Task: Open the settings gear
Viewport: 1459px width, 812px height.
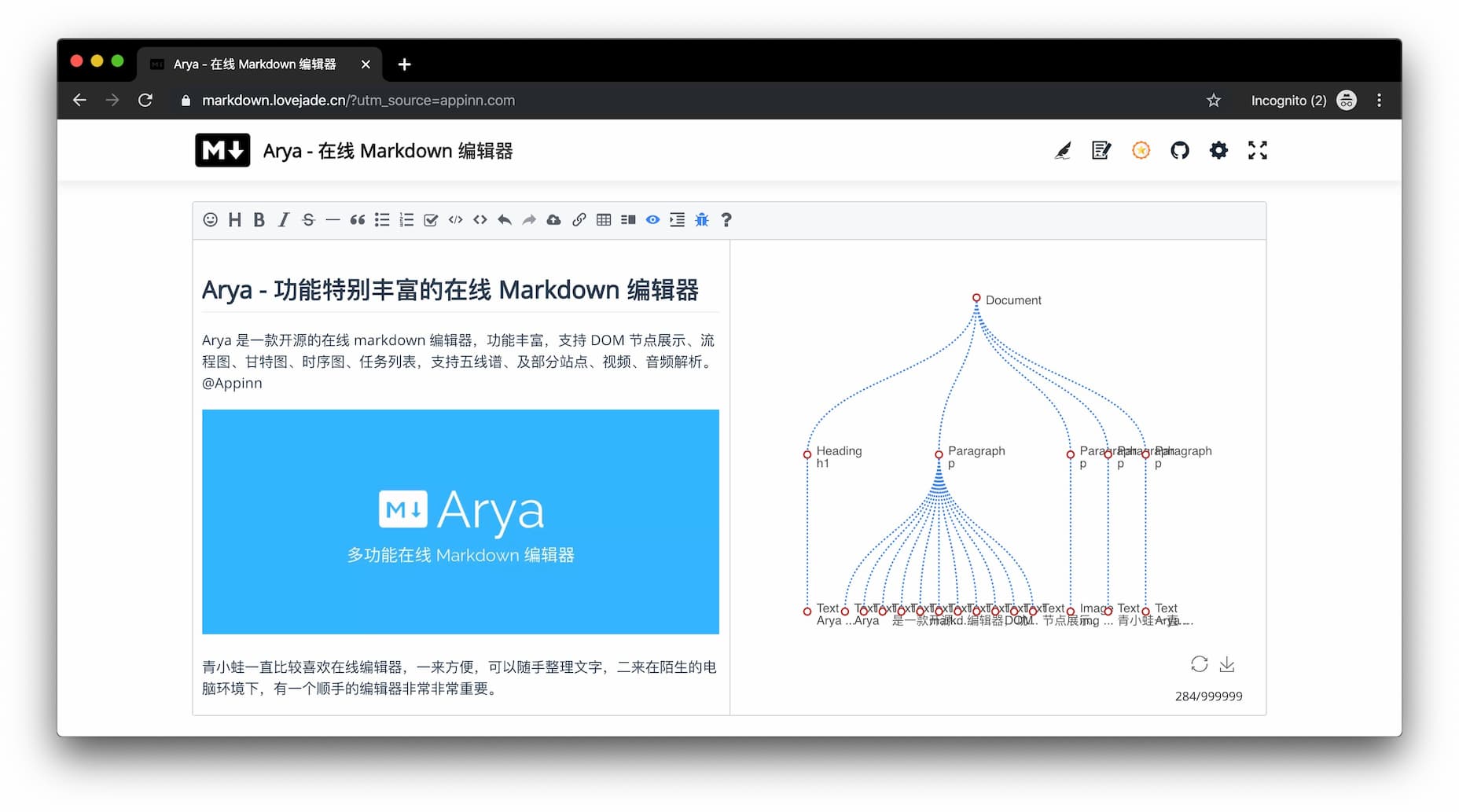Action: (x=1218, y=150)
